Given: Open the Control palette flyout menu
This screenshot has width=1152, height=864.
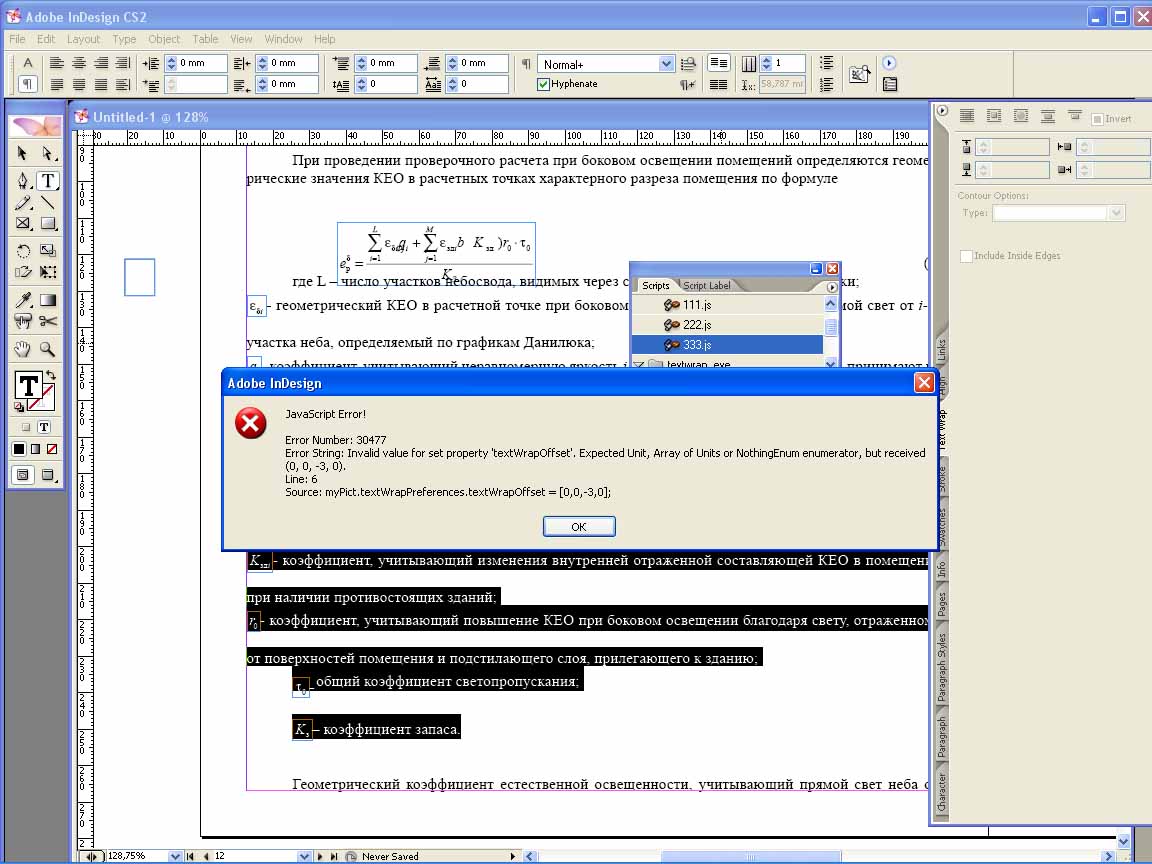Looking at the screenshot, I should coord(889,63).
